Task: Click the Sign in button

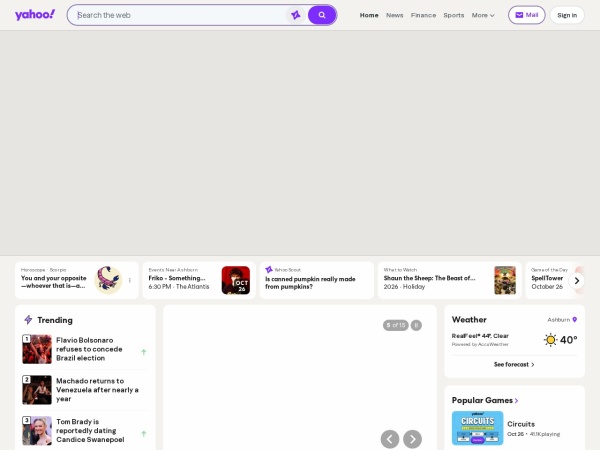Action: pos(567,15)
